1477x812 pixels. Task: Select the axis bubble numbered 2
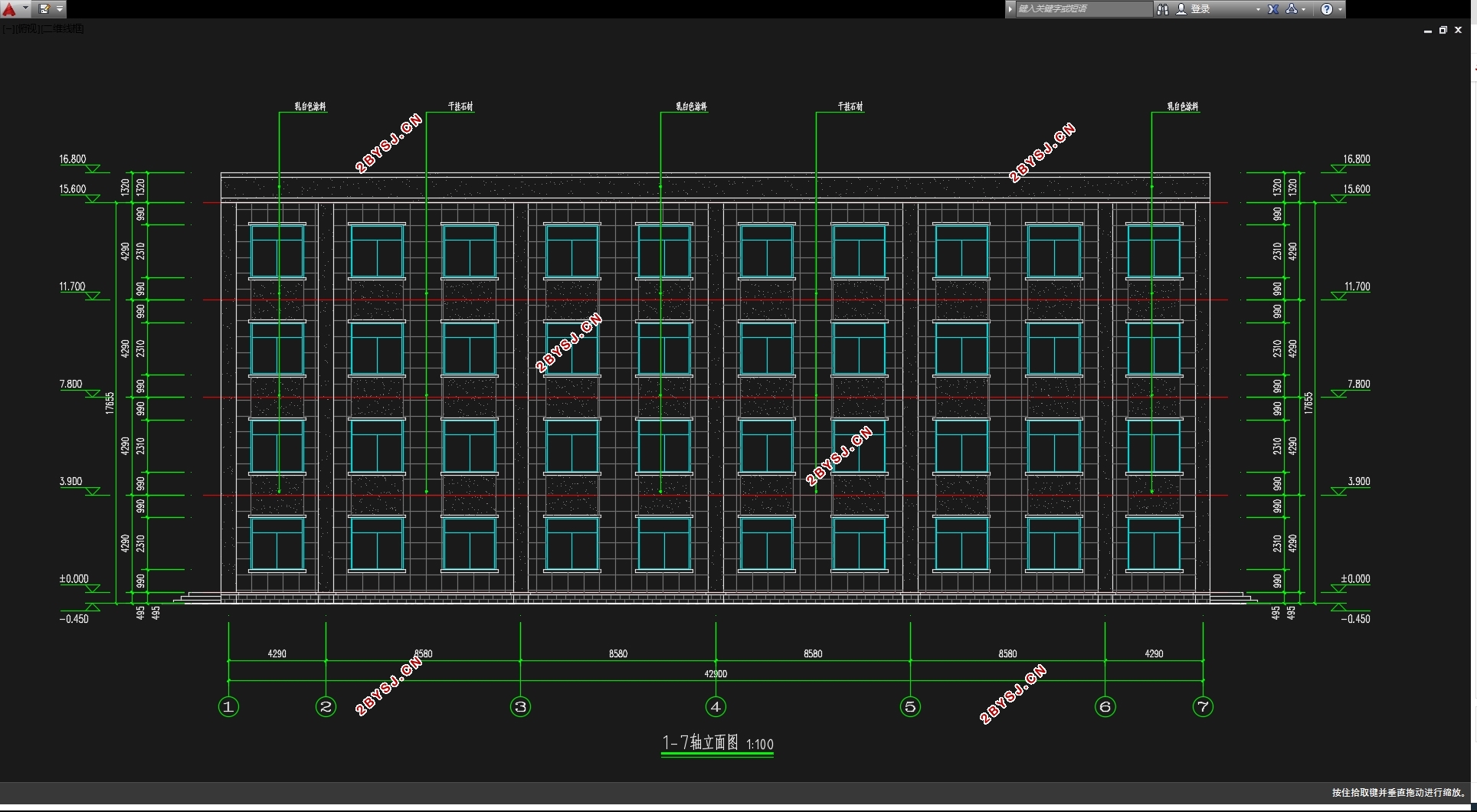326,706
